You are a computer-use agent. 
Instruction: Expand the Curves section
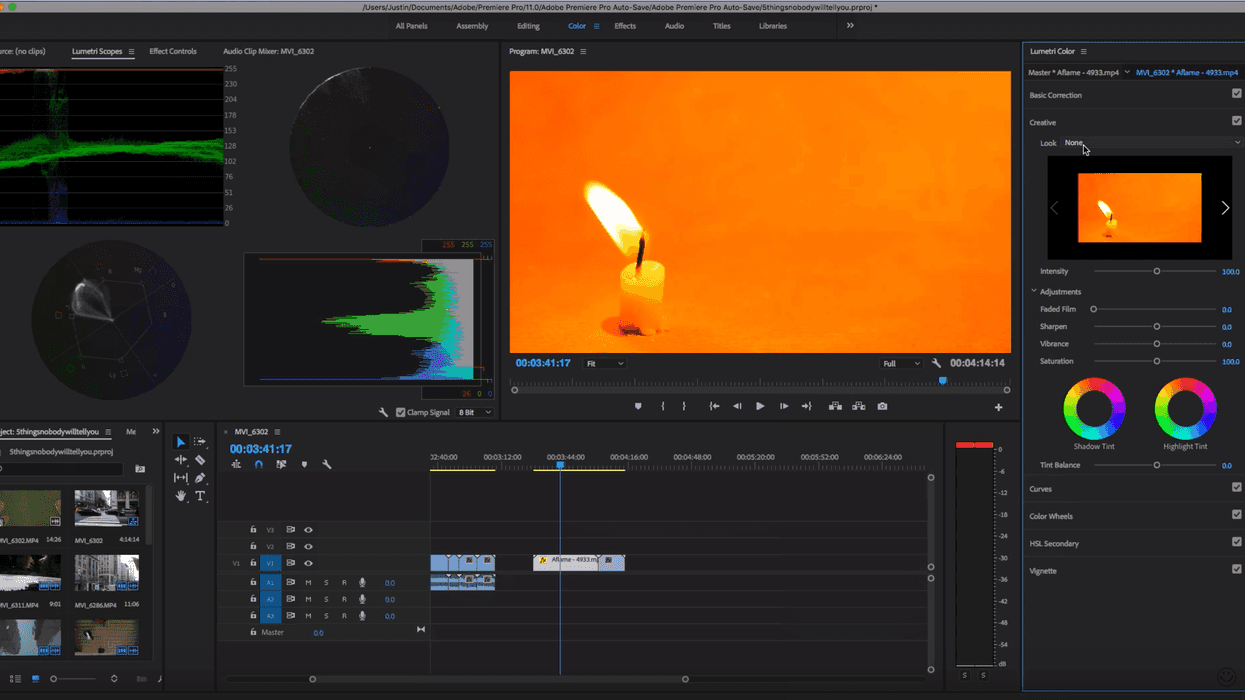coord(1041,489)
